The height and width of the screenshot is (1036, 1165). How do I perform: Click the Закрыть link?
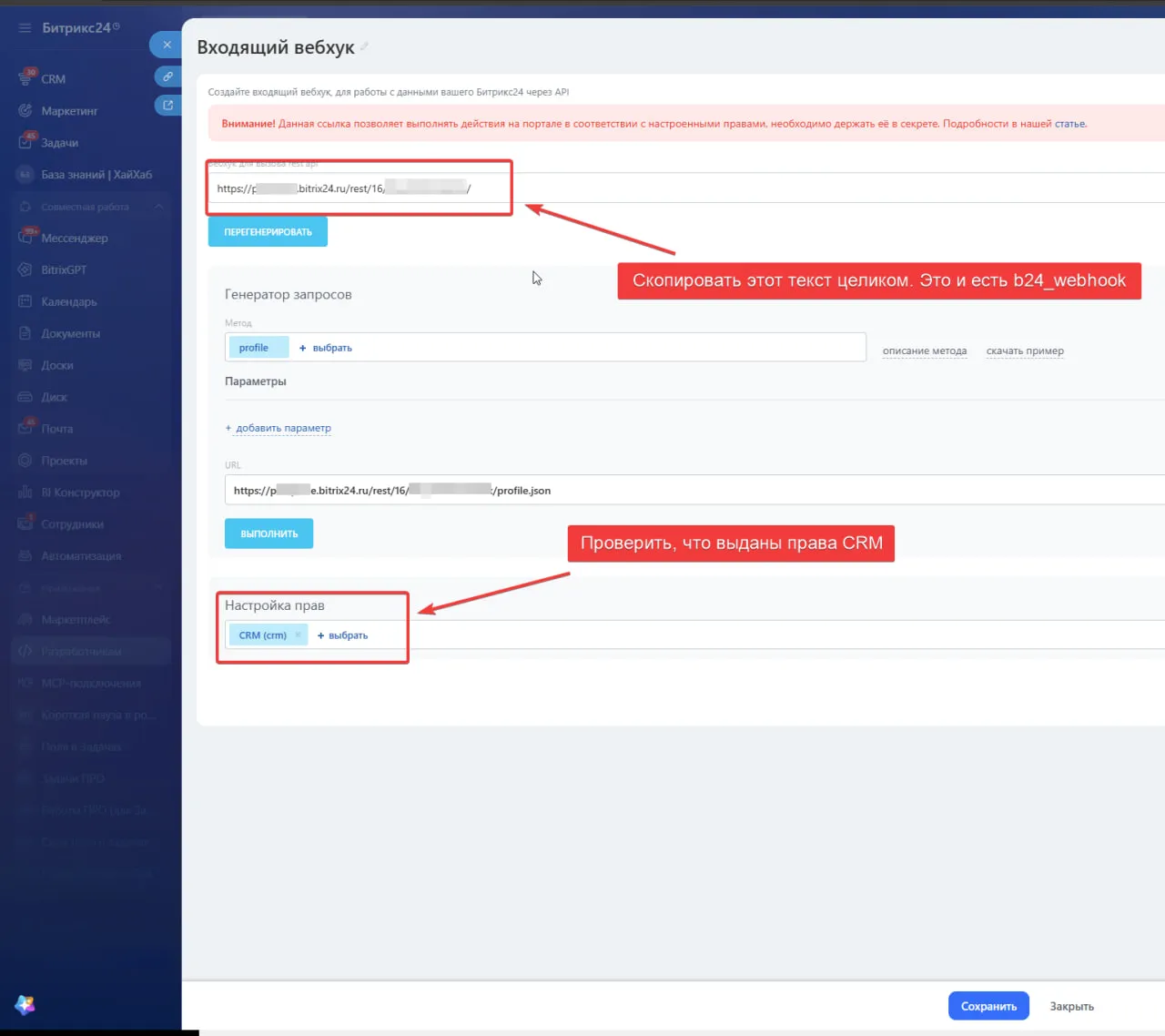click(1072, 1006)
